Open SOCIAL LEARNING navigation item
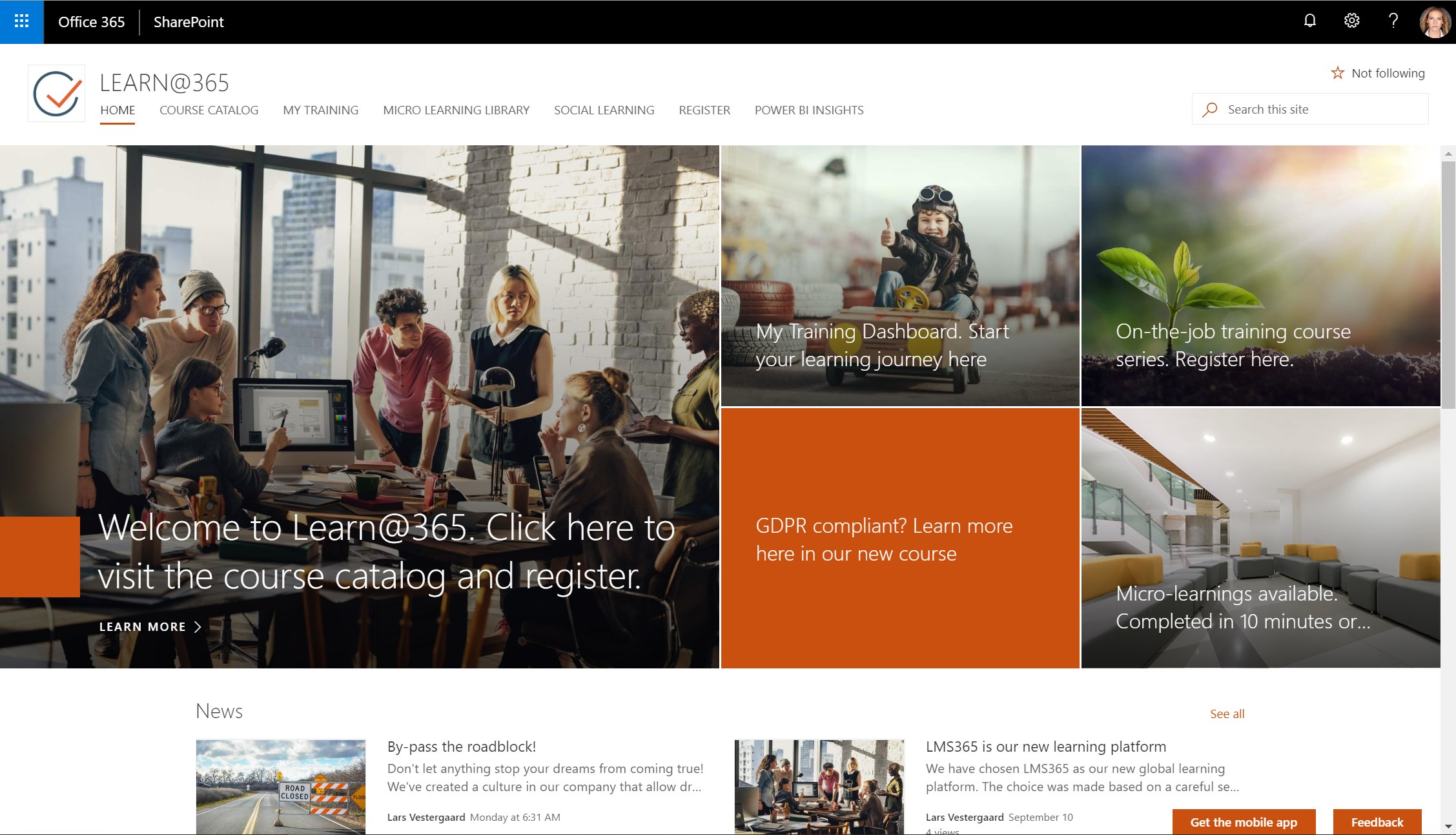 coord(604,110)
